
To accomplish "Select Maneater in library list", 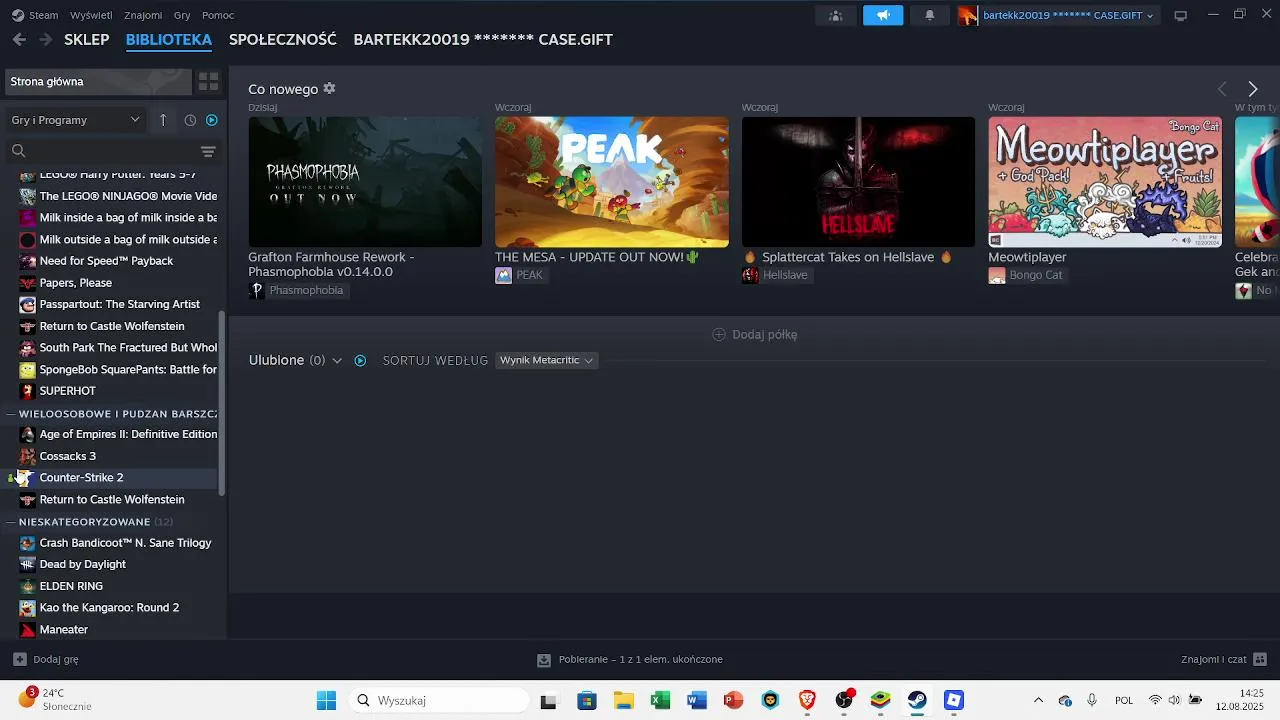I will (x=110, y=629).
